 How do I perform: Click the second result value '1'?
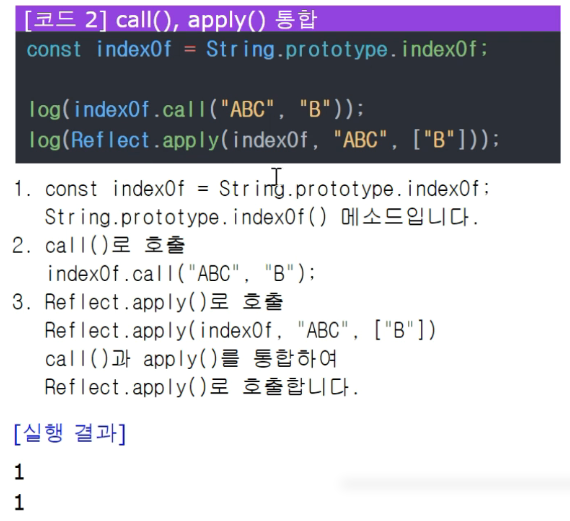coord(19,502)
